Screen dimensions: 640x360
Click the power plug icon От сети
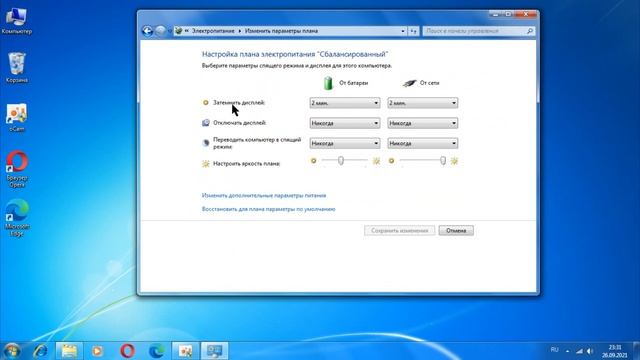click(x=409, y=83)
